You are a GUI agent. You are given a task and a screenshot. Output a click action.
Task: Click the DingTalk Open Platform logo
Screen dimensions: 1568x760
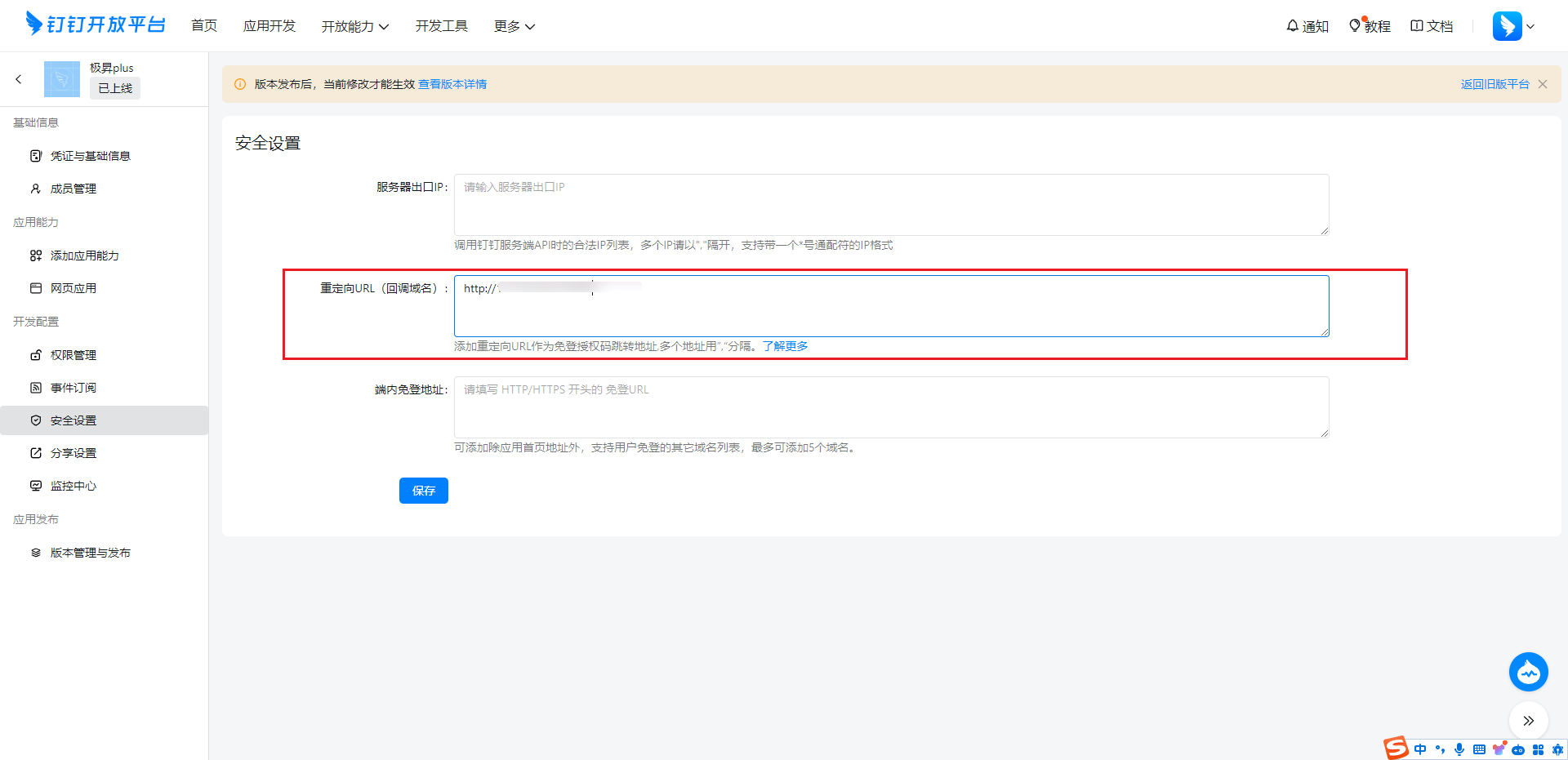(x=96, y=24)
